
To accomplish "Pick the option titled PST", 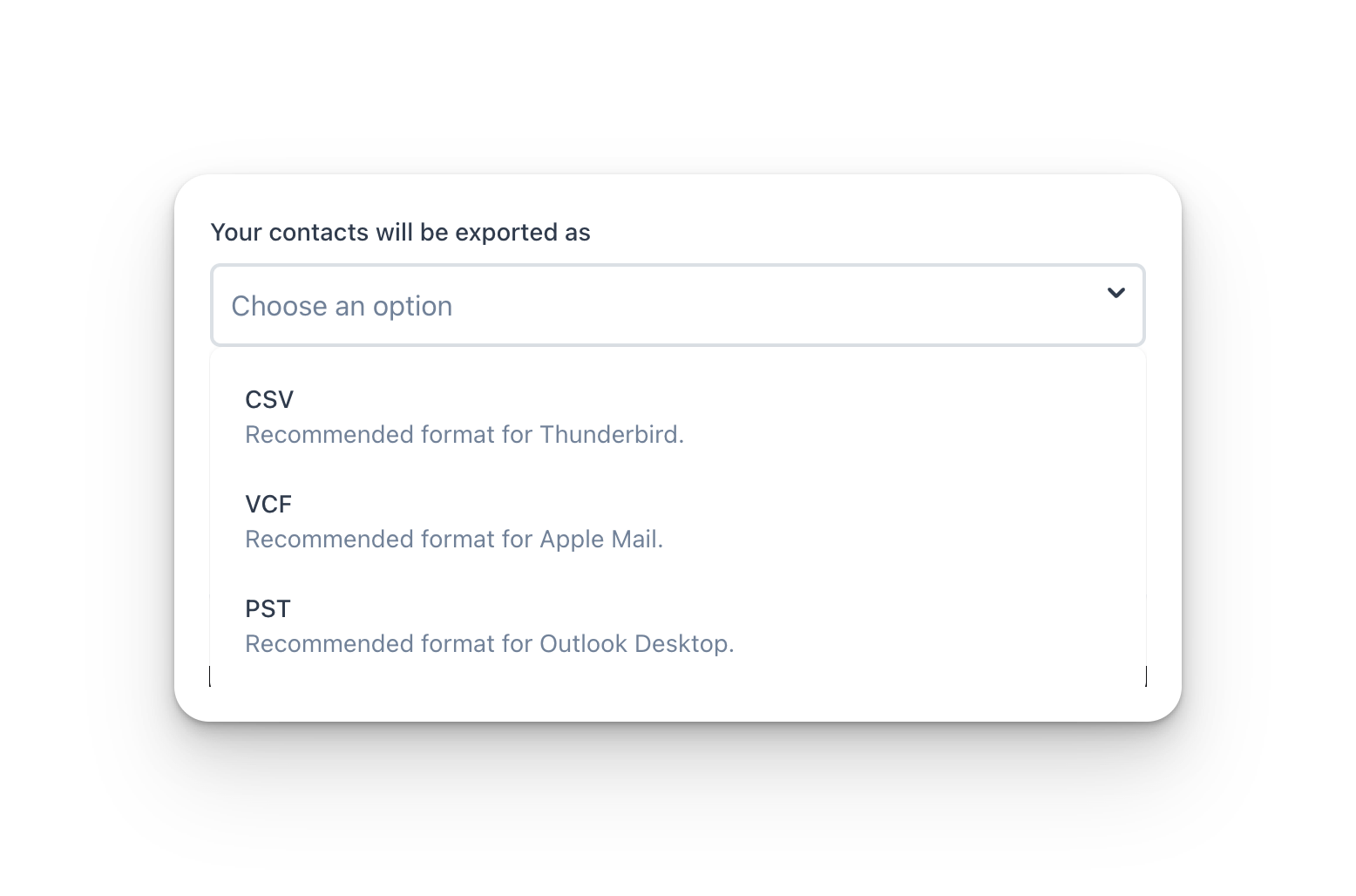I will tap(268, 609).
